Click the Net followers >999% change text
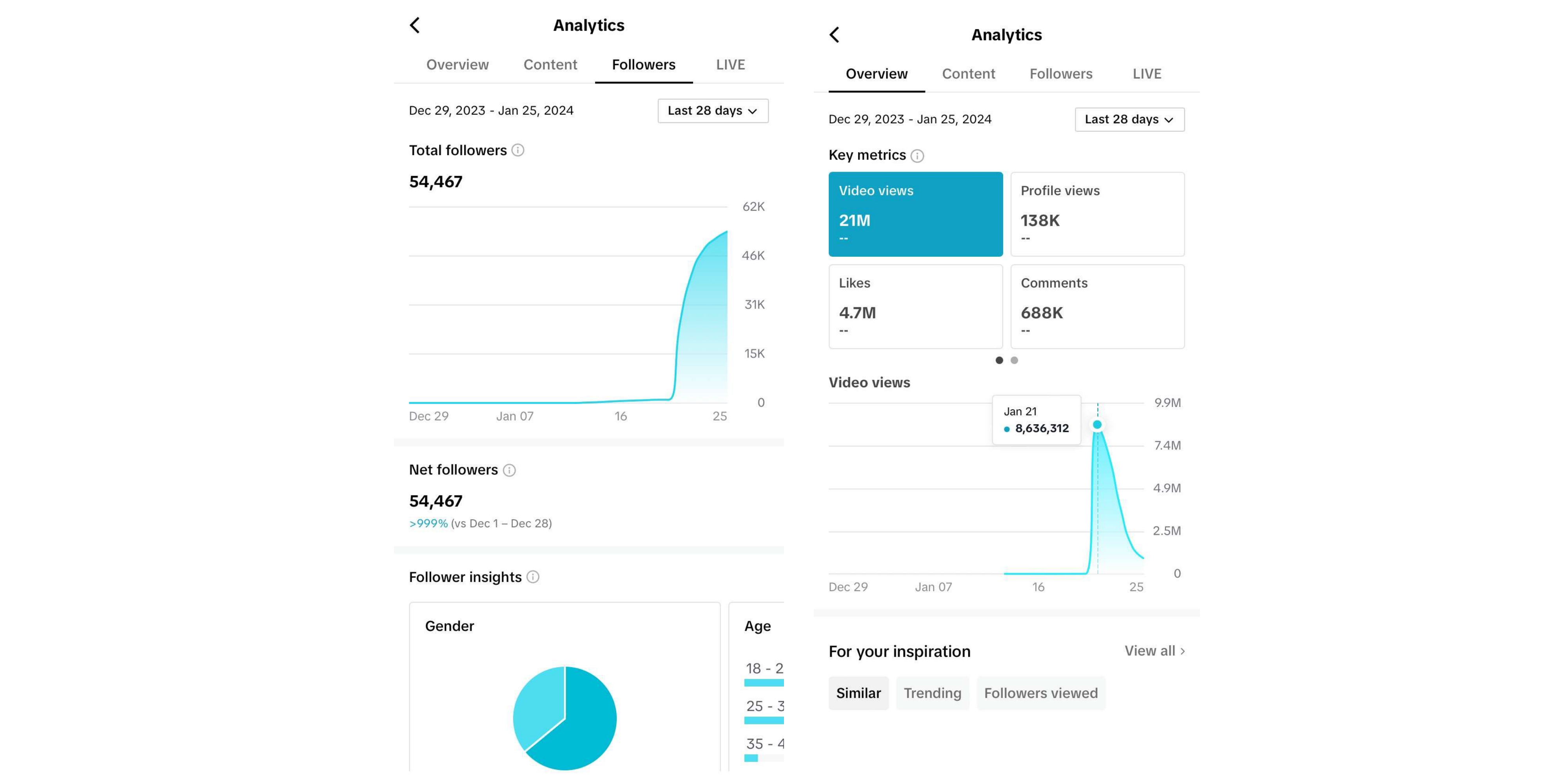Image resolution: width=1568 pixels, height=784 pixels. (428, 523)
